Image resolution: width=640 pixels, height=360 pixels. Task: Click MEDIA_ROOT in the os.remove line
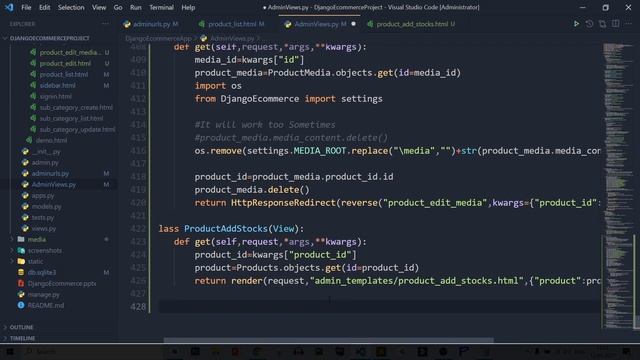(x=320, y=151)
